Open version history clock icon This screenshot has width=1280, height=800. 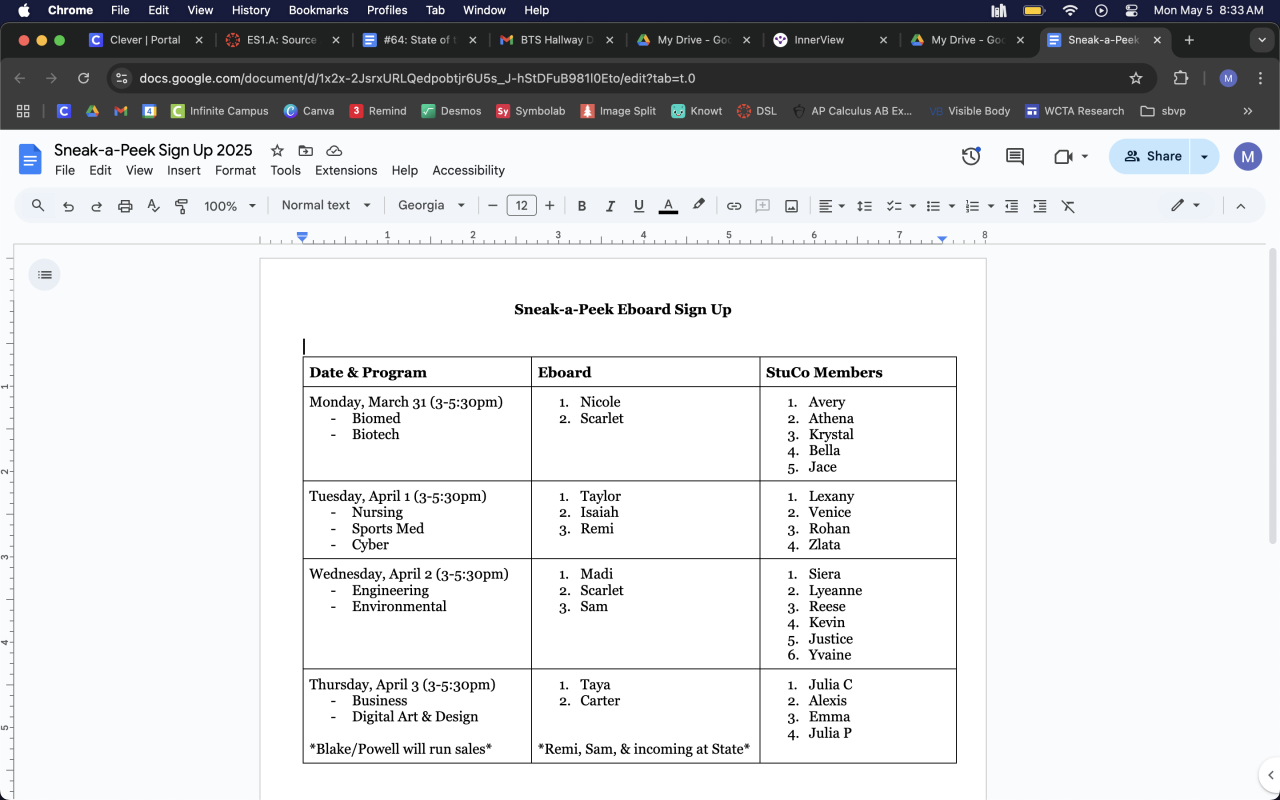click(x=970, y=156)
